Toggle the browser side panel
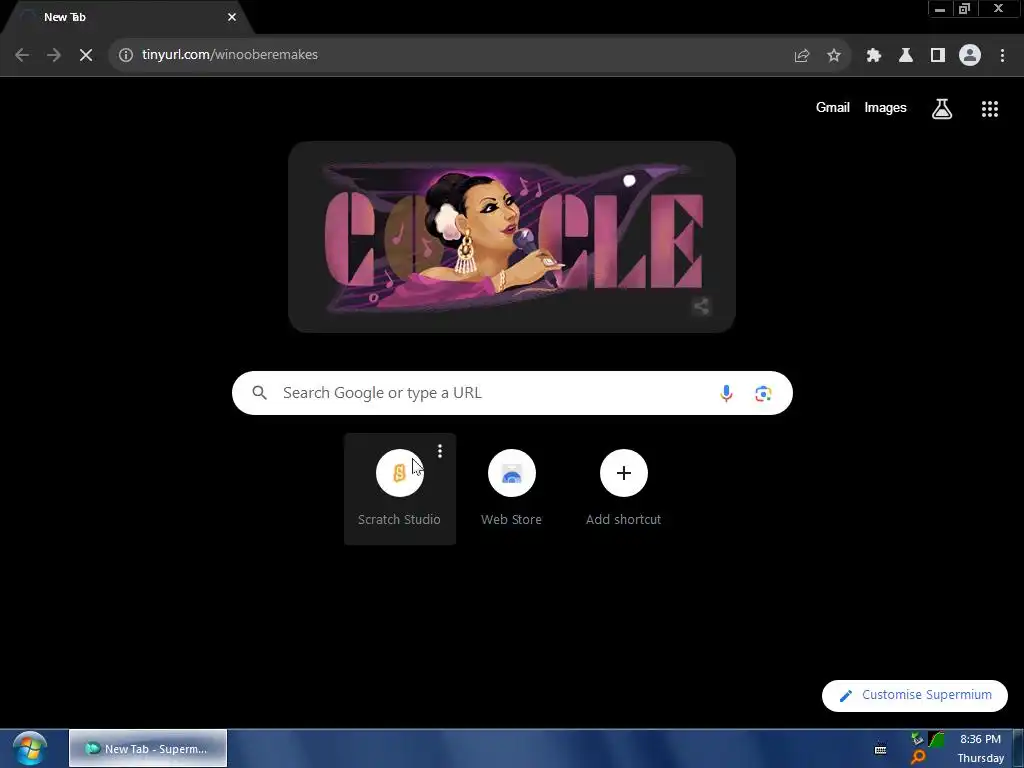The image size is (1024, 768). click(938, 55)
